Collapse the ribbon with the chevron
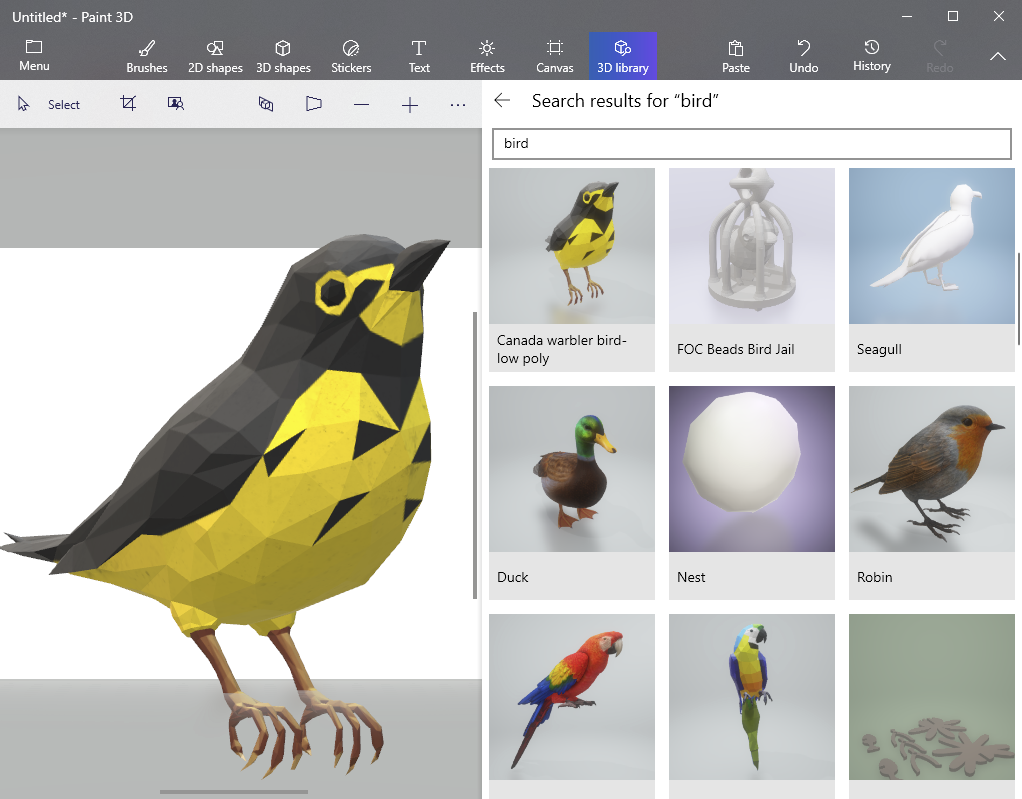 (x=997, y=56)
